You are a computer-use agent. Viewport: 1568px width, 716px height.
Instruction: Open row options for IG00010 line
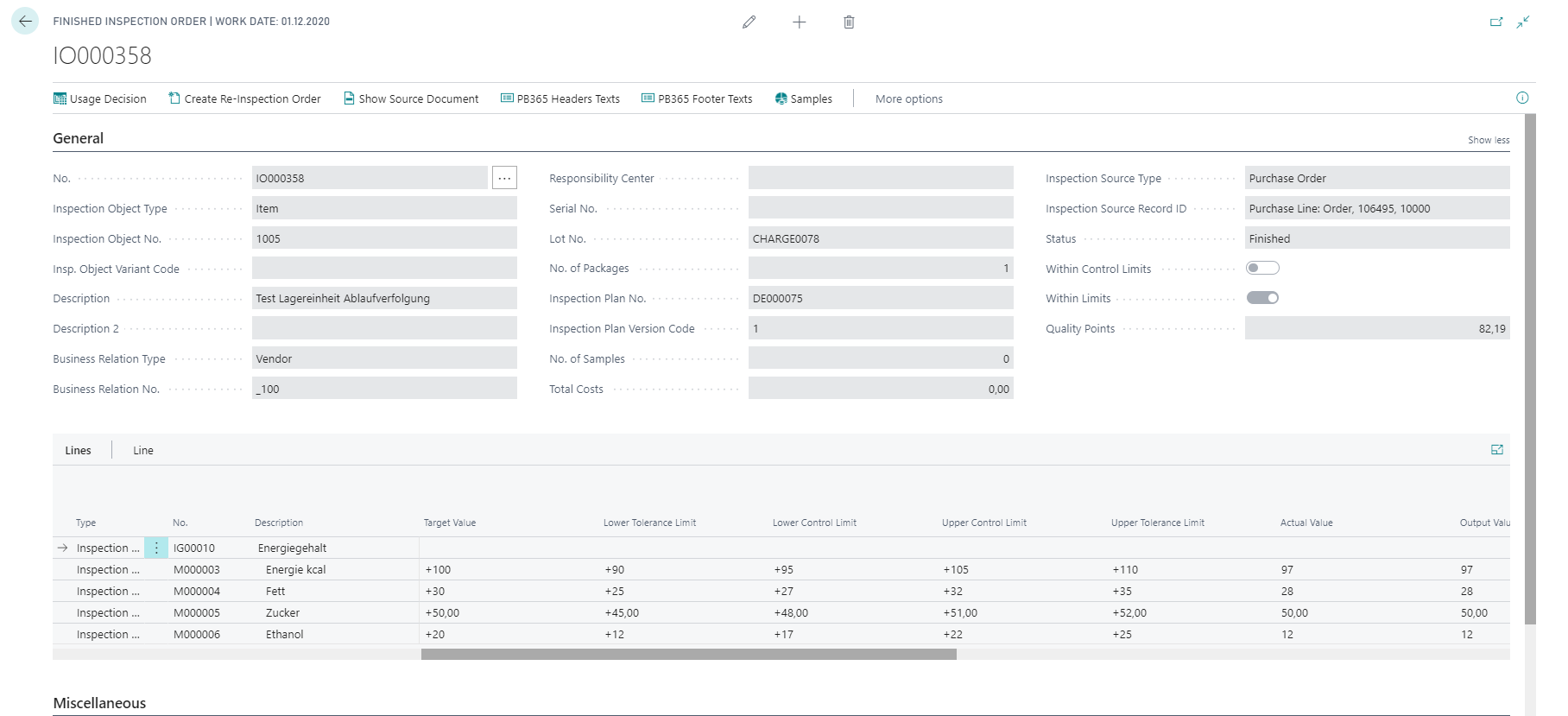(x=156, y=548)
